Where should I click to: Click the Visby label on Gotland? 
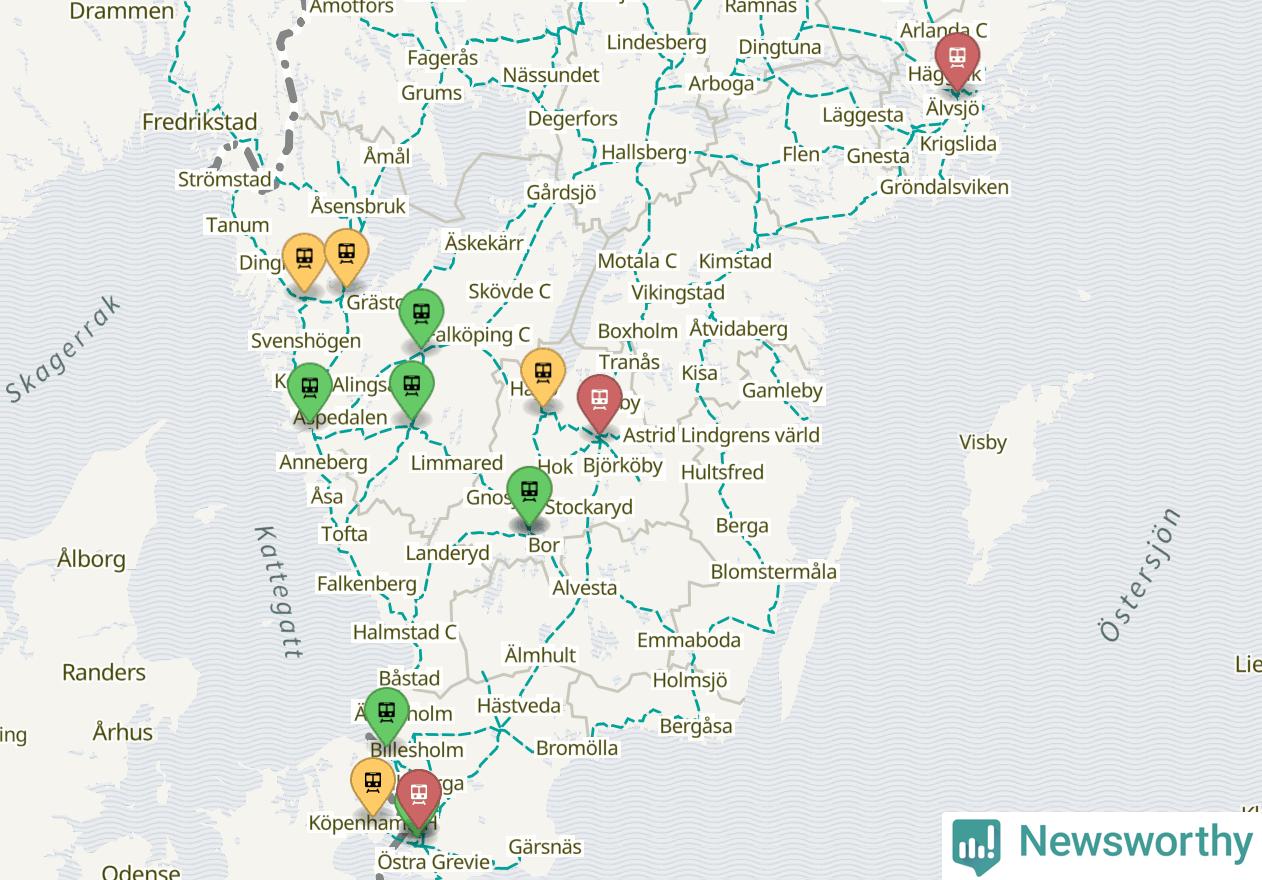point(983,442)
